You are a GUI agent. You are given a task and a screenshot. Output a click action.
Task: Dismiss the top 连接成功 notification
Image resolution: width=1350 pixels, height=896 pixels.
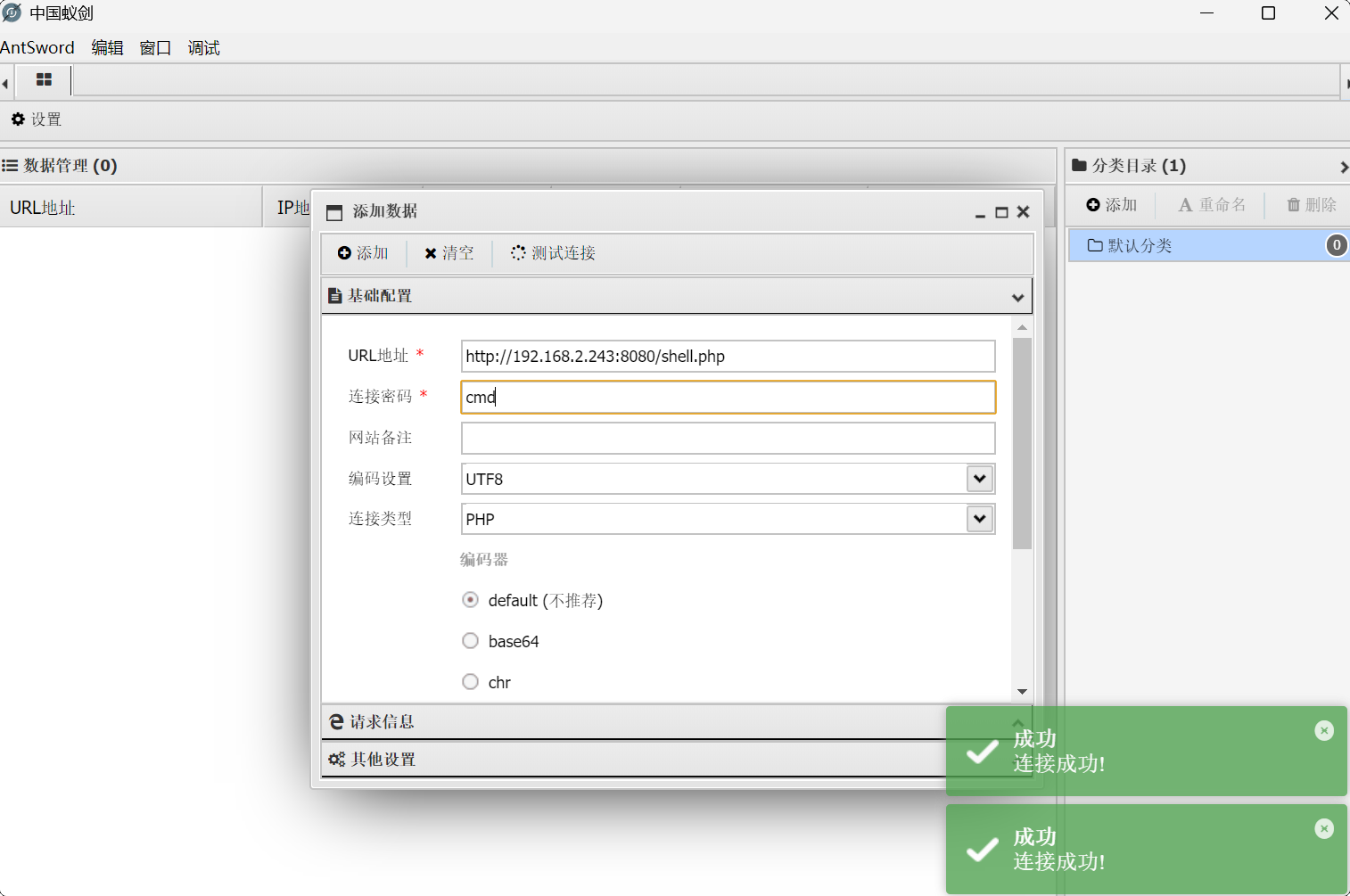click(x=1324, y=731)
